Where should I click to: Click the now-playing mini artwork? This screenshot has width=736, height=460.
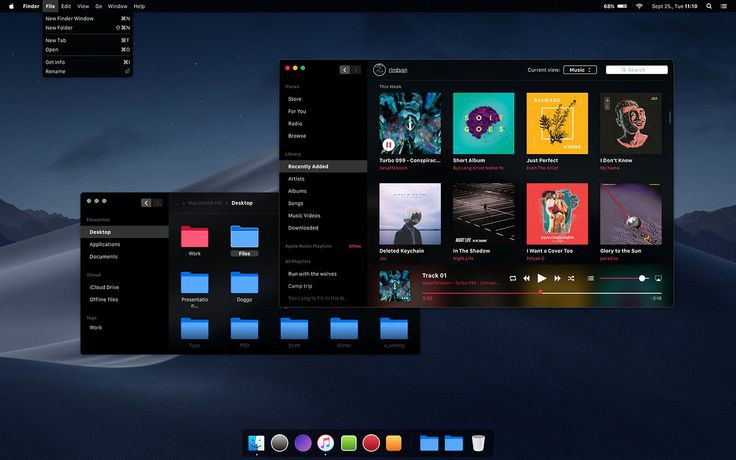[x=395, y=285]
